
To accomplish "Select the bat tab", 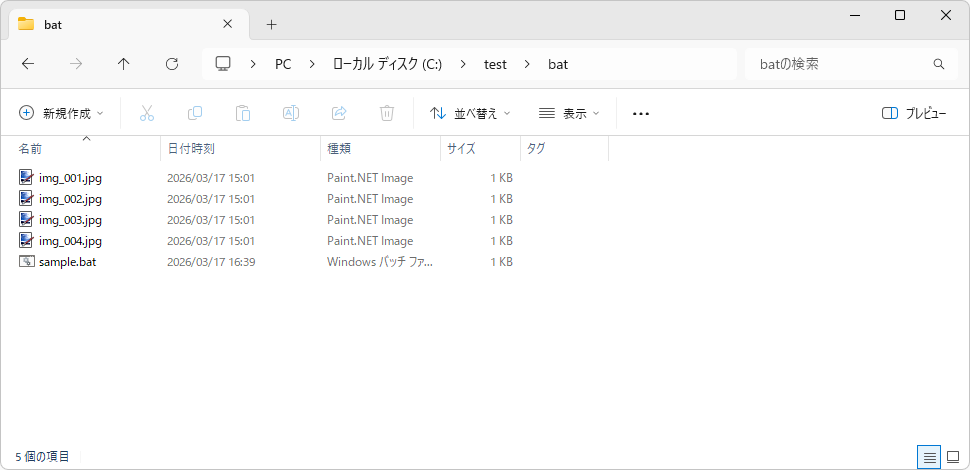I will (129, 25).
